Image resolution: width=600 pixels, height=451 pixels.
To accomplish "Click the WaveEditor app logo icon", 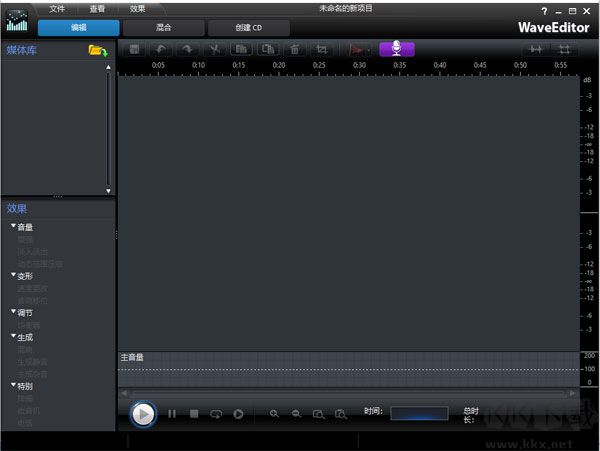I will pyautogui.click(x=17, y=21).
